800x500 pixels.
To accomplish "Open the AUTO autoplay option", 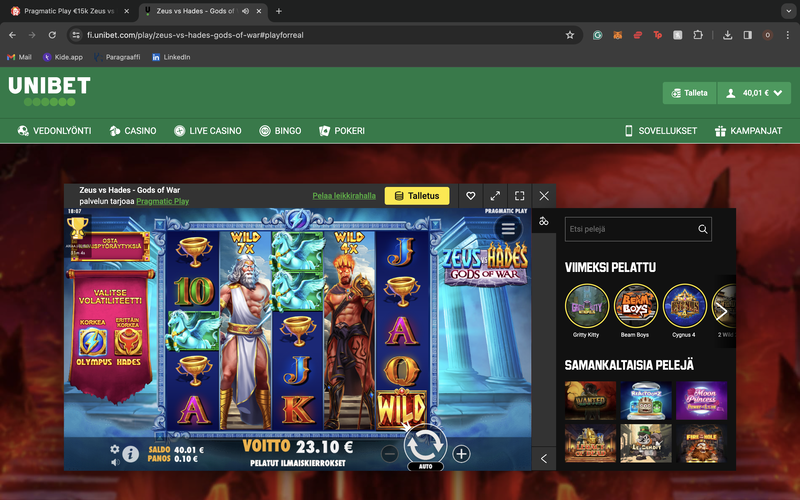I will [426, 466].
